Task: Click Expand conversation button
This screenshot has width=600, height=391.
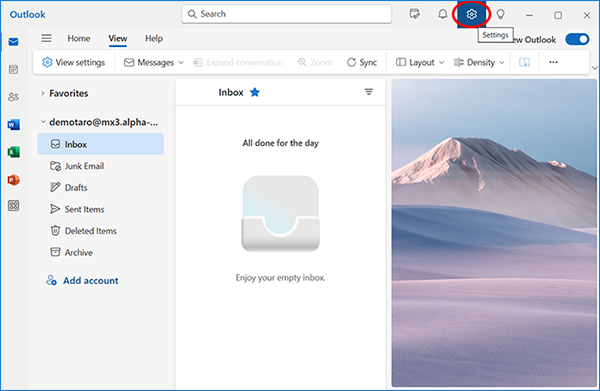Action: click(x=238, y=62)
